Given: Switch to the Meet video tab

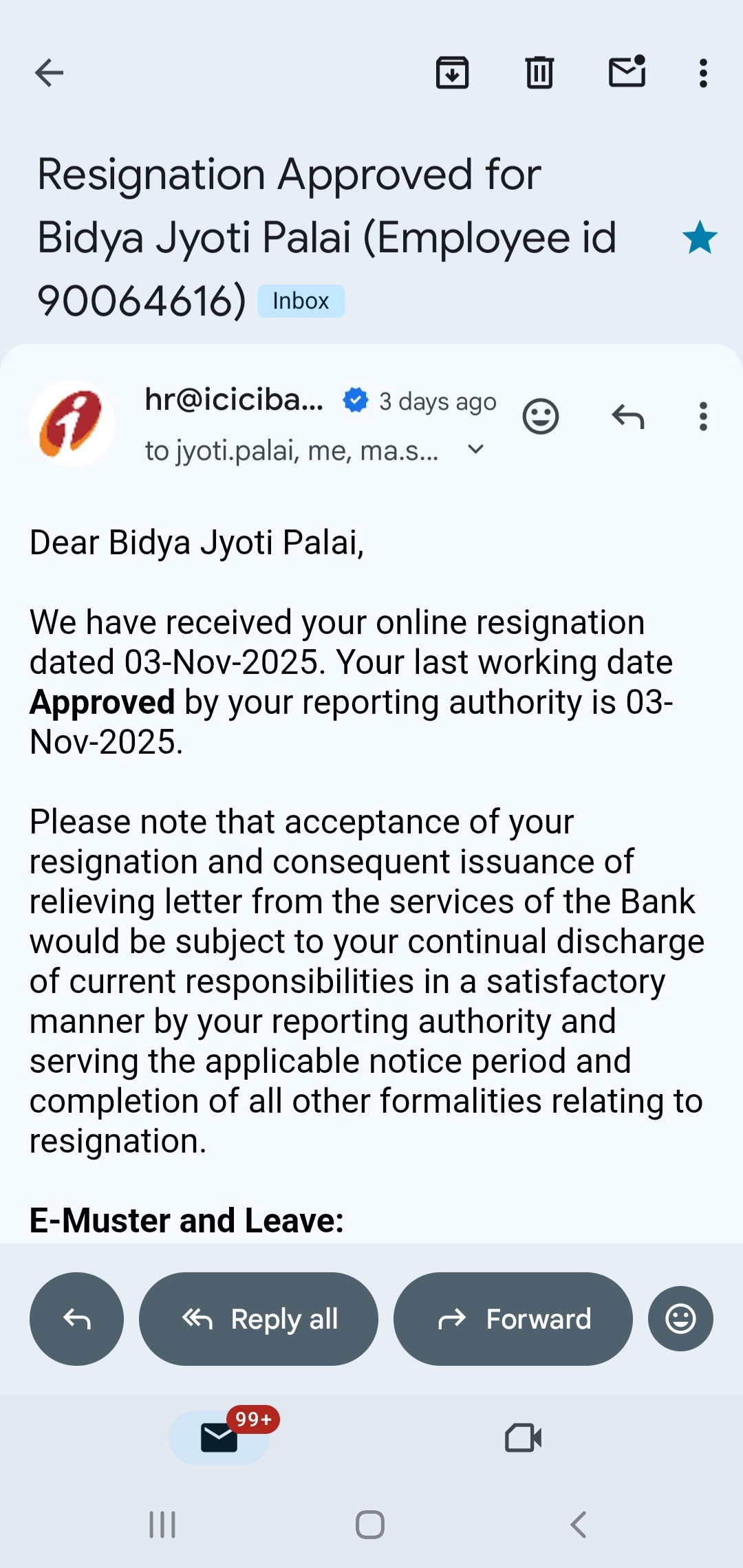Looking at the screenshot, I should coord(523,1437).
